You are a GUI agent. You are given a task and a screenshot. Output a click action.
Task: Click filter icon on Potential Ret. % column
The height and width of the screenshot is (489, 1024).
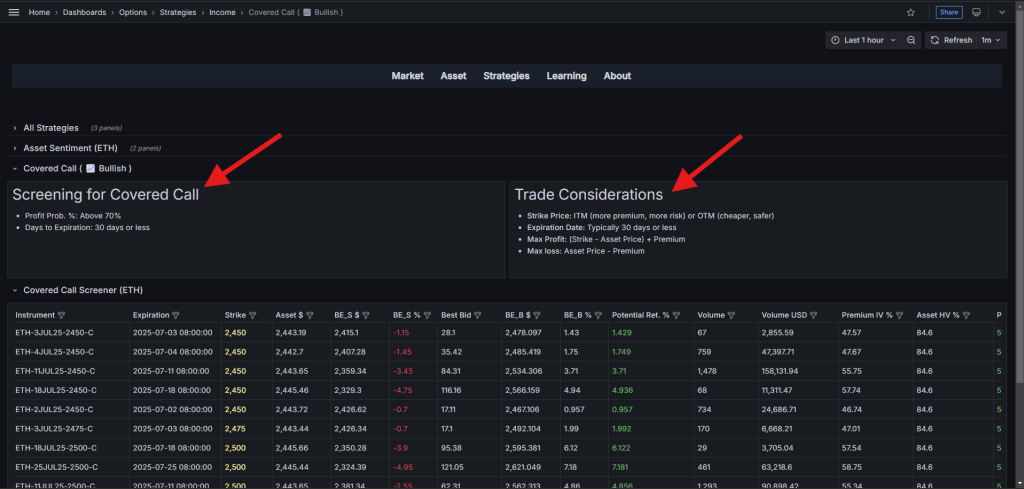click(x=677, y=315)
